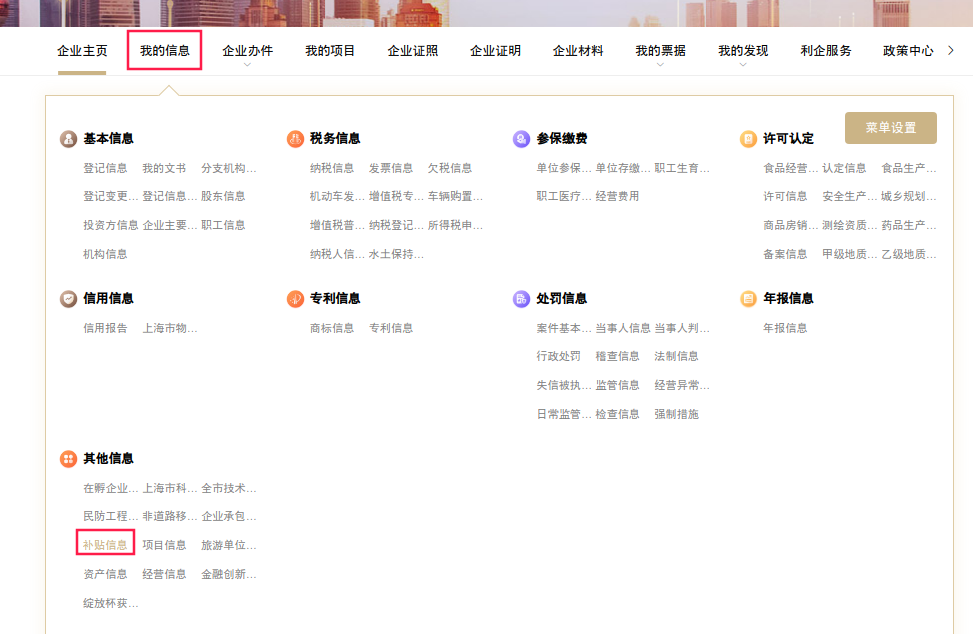Click the 税务信息 orange icon
Screen dimensions: 973x634
point(295,139)
